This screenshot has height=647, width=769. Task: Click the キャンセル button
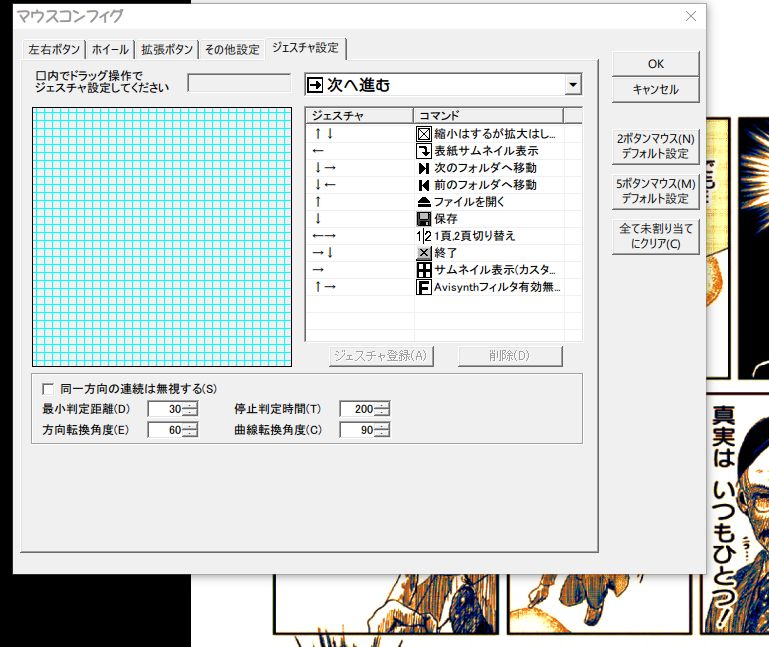655,89
